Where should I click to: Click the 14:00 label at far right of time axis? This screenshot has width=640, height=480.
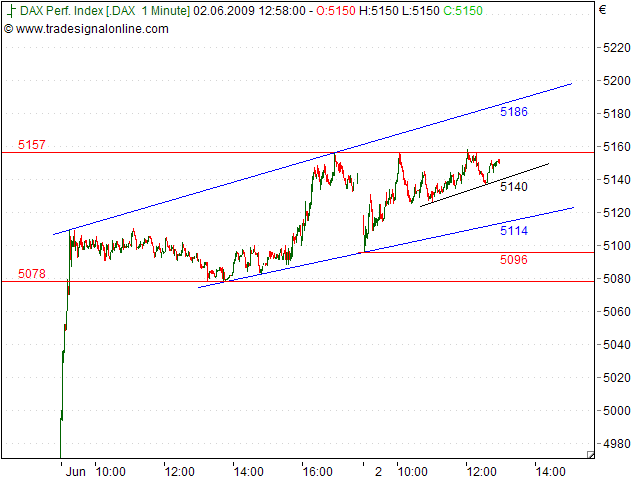point(550,469)
